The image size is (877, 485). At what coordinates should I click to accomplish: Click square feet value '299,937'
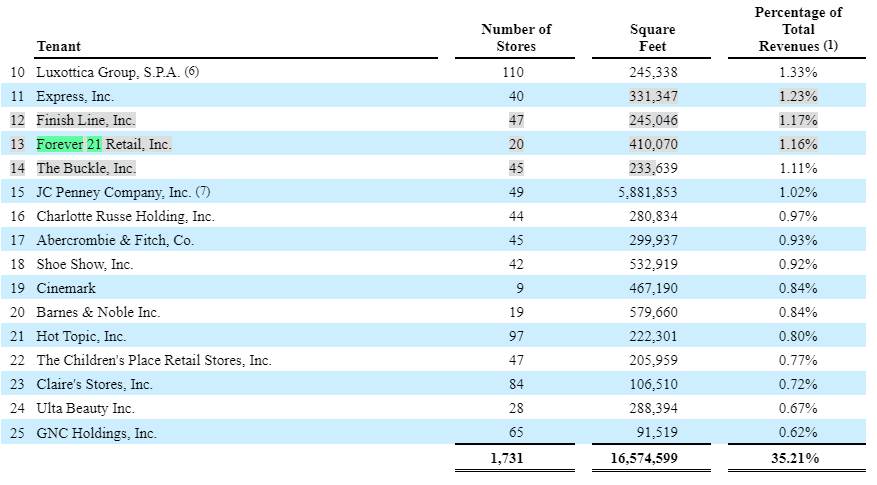click(x=653, y=241)
